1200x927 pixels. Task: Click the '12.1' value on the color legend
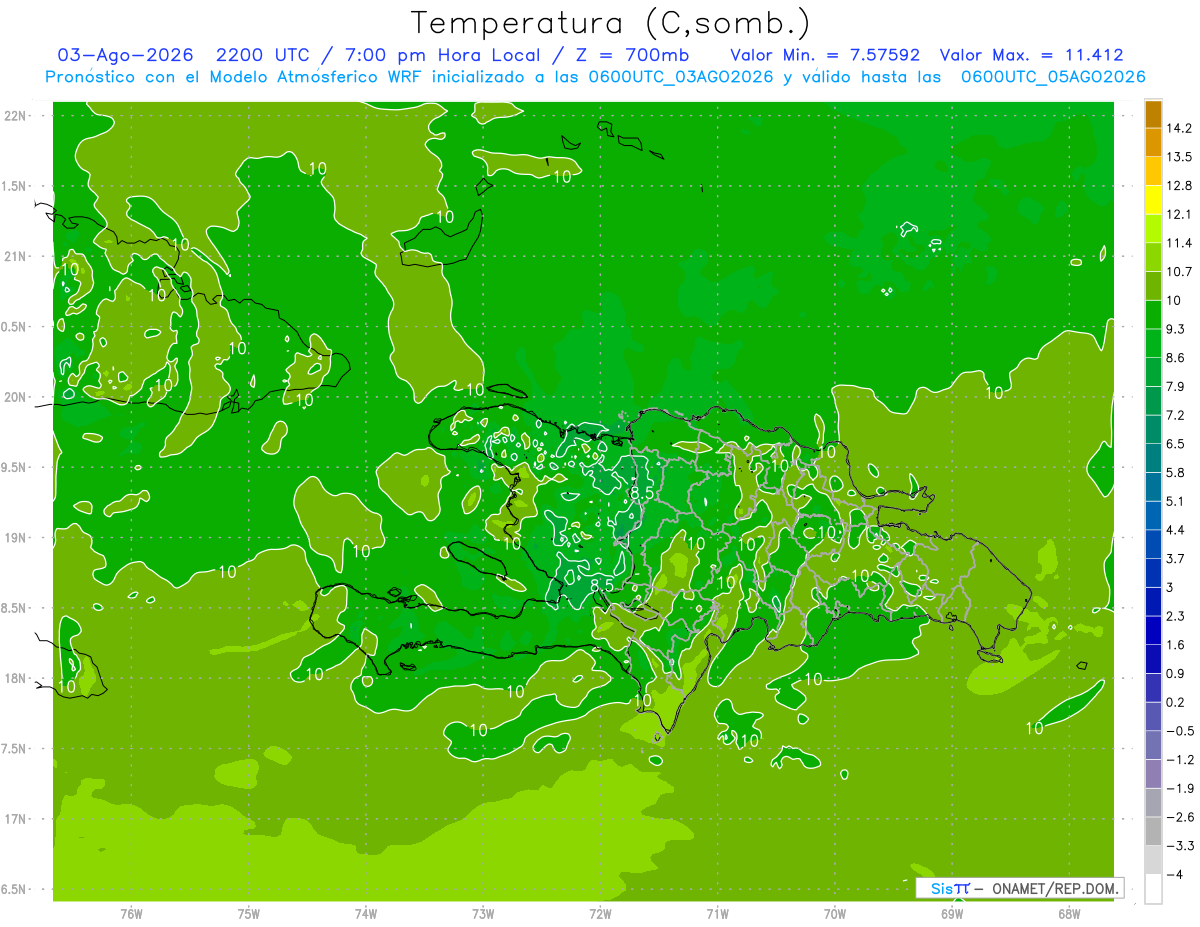(x=1179, y=214)
